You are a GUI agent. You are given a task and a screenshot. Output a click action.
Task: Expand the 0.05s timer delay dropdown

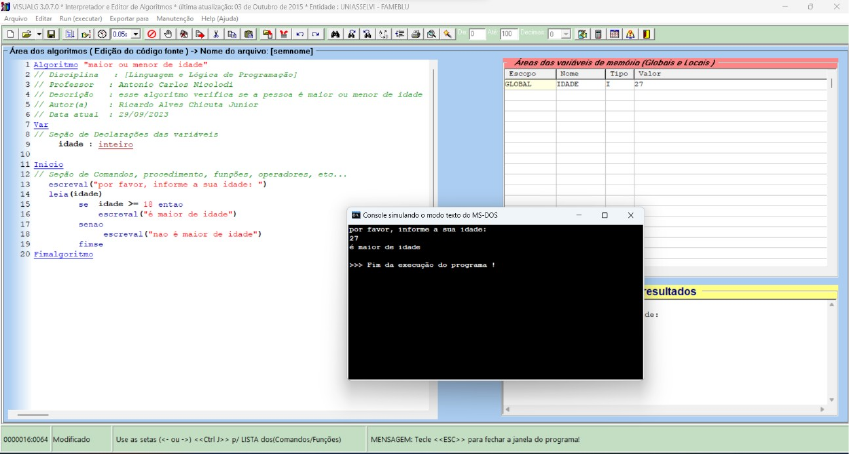click(x=135, y=34)
